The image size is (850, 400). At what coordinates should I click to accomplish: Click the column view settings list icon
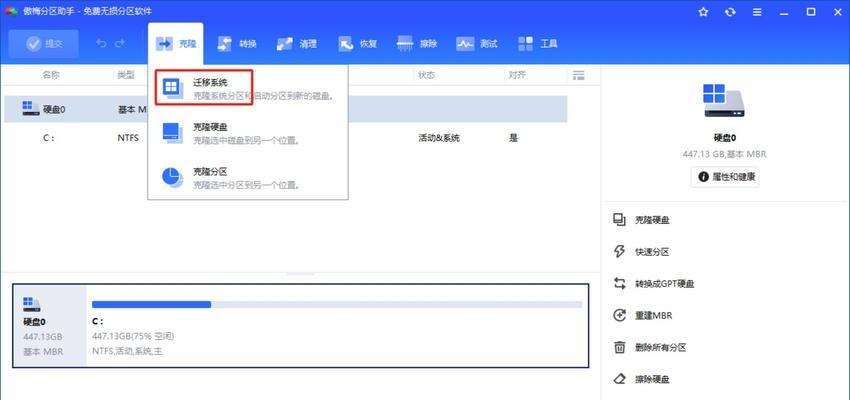[578, 75]
